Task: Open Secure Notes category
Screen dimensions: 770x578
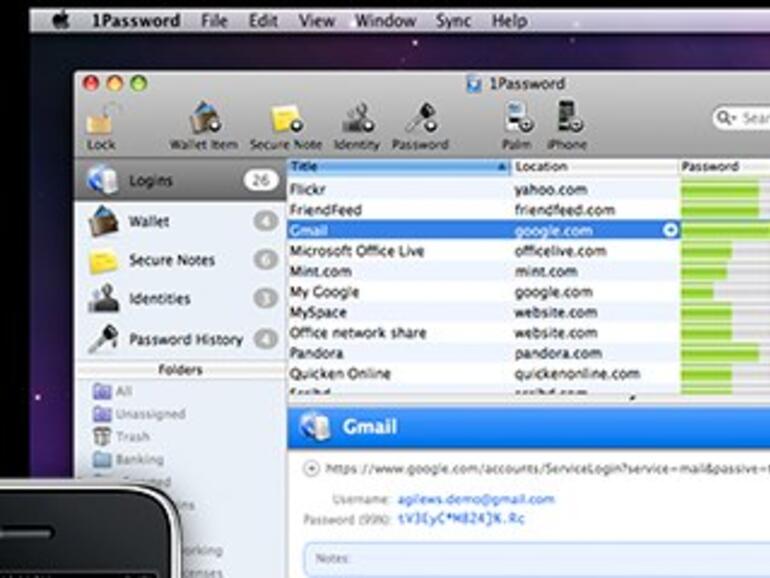Action: pos(180,259)
